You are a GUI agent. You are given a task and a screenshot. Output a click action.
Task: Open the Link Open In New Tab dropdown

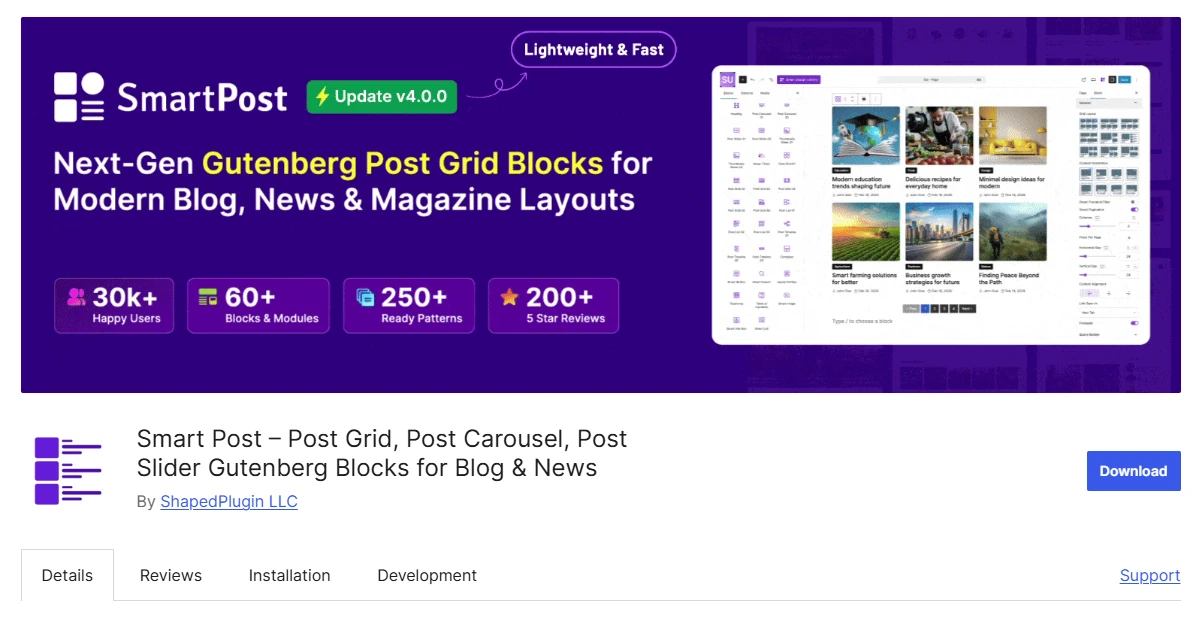[x=1109, y=312]
